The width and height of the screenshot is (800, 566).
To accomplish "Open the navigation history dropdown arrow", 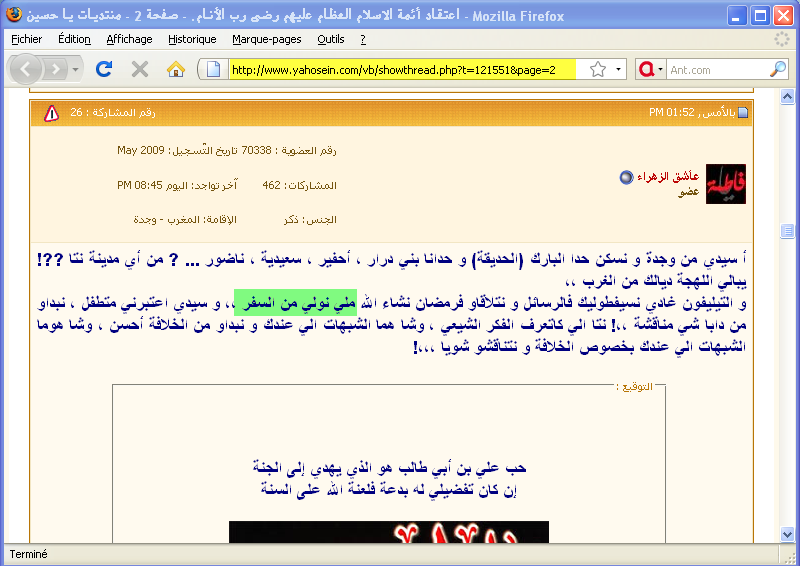I will click(x=76, y=69).
